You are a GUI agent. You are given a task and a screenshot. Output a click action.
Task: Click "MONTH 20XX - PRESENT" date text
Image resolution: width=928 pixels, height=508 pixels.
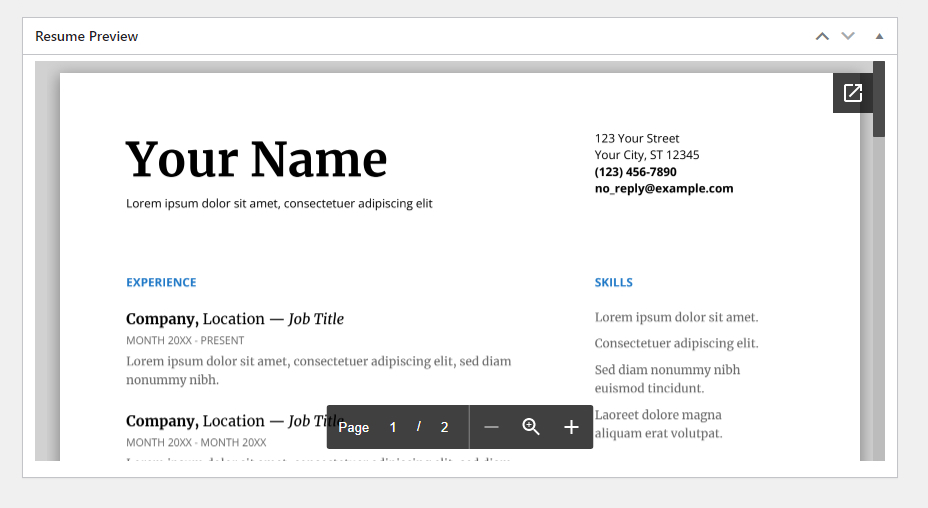pyautogui.click(x=185, y=340)
